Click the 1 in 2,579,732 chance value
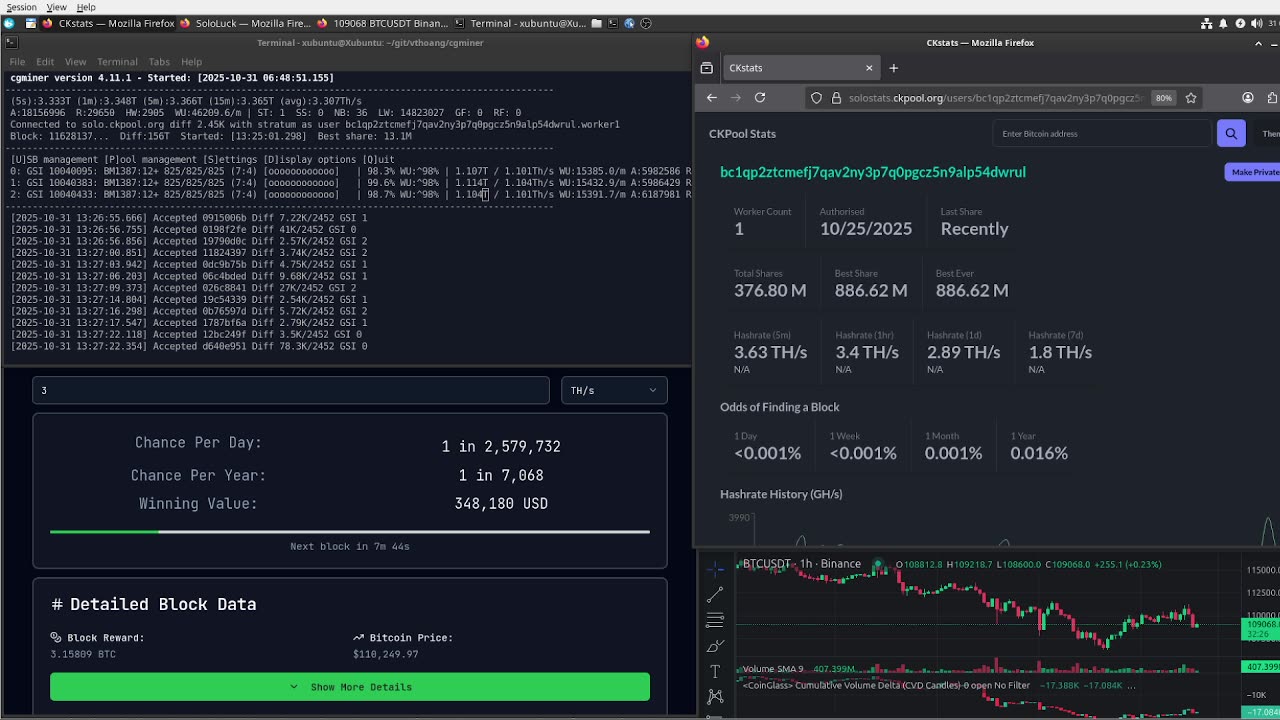 (x=501, y=446)
